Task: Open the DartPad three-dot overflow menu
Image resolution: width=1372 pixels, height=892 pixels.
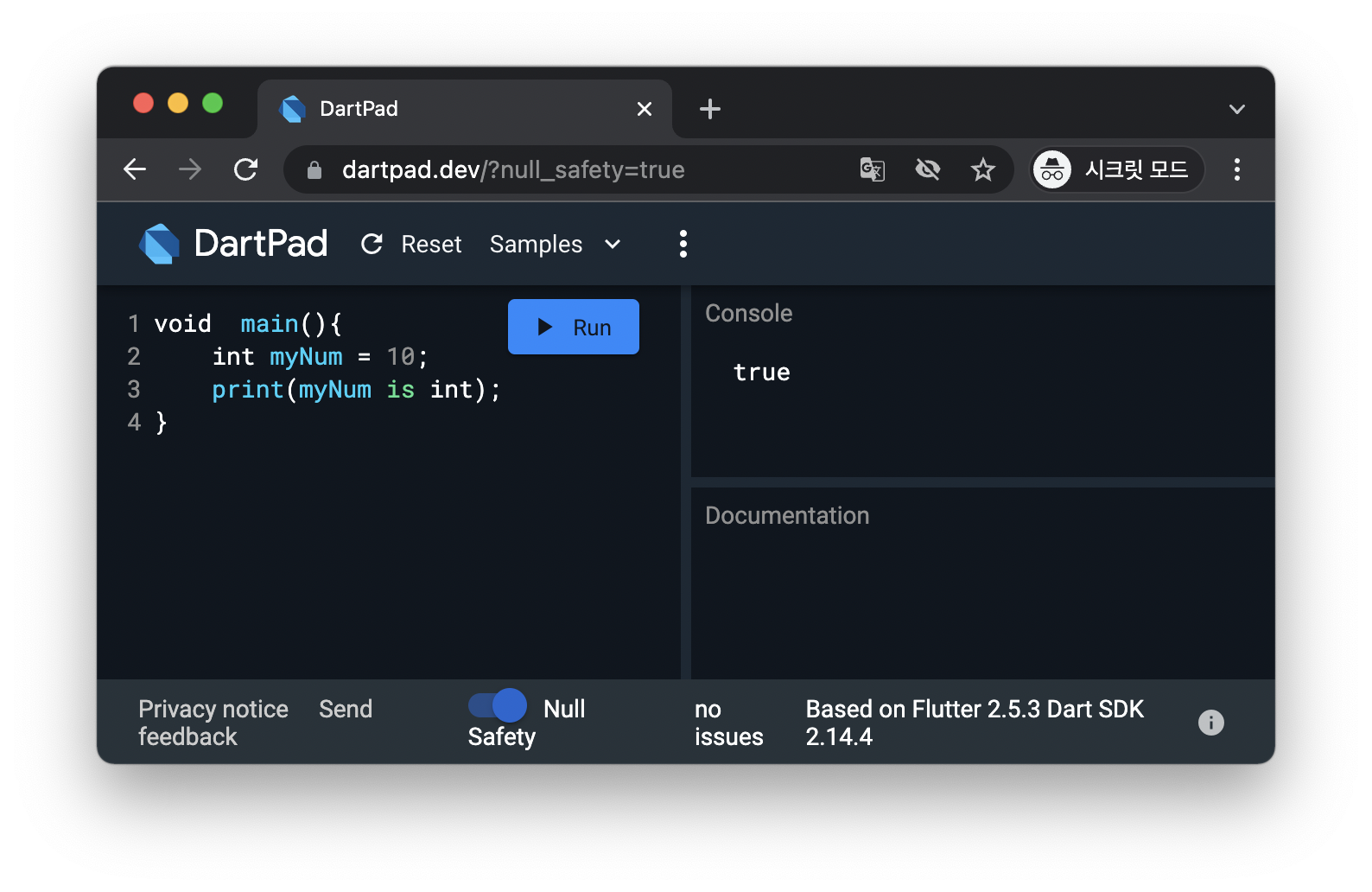Action: click(x=683, y=244)
